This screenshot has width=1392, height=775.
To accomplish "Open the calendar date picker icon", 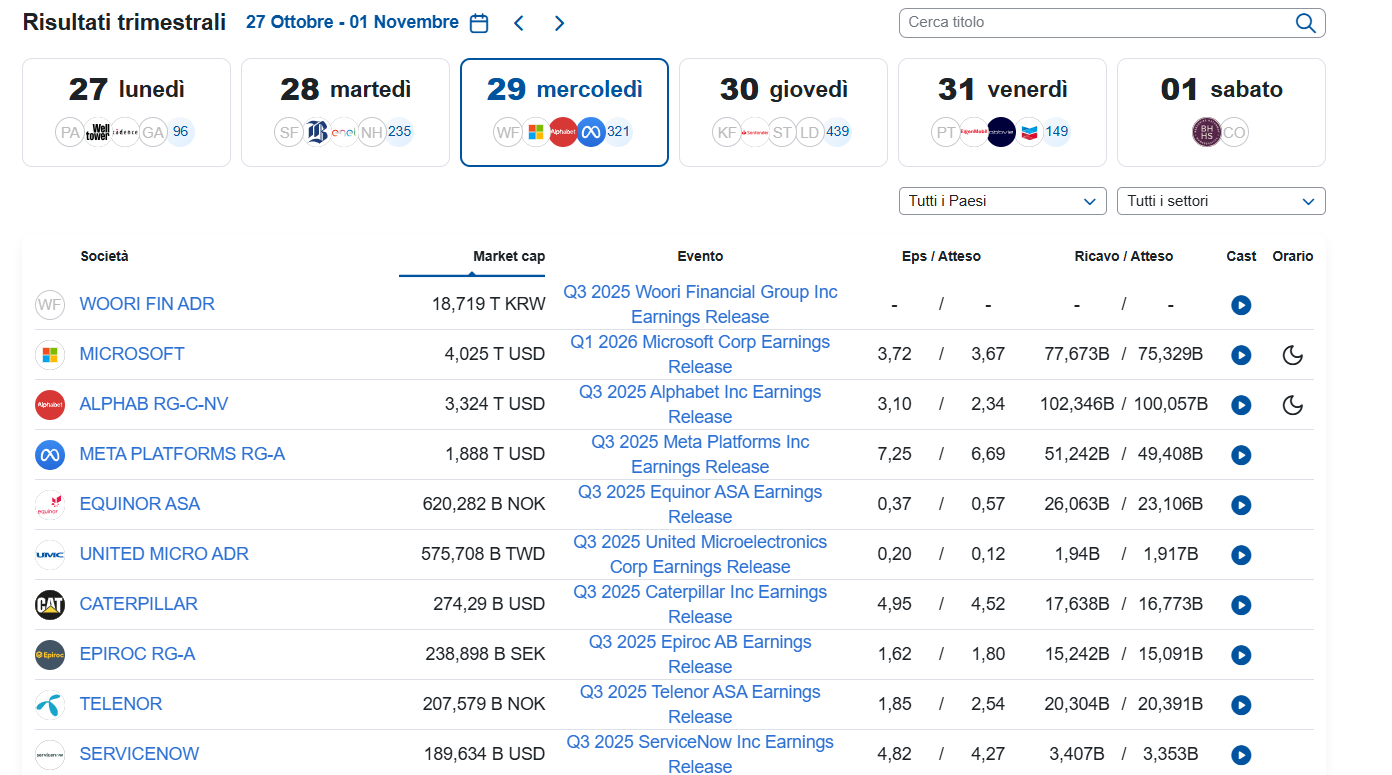I will (479, 23).
